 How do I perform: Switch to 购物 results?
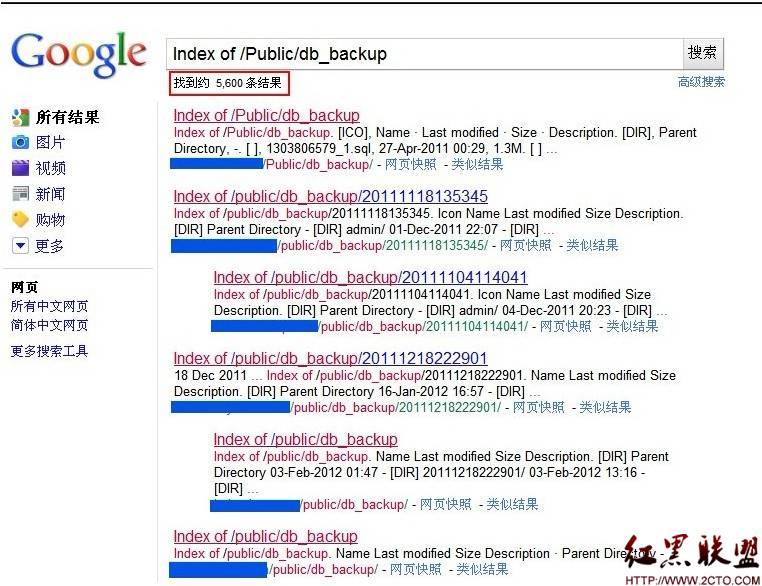click(50, 220)
